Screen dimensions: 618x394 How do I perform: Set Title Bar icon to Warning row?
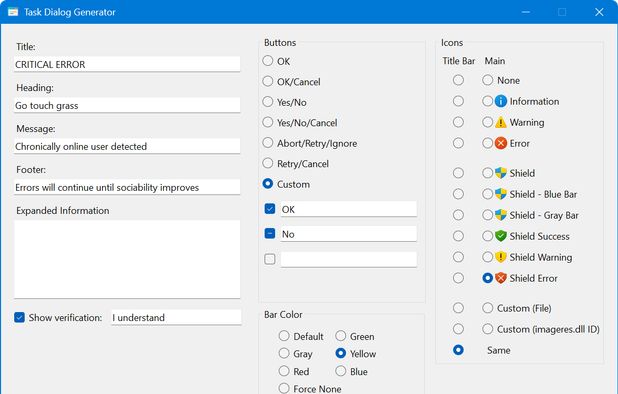(458, 122)
